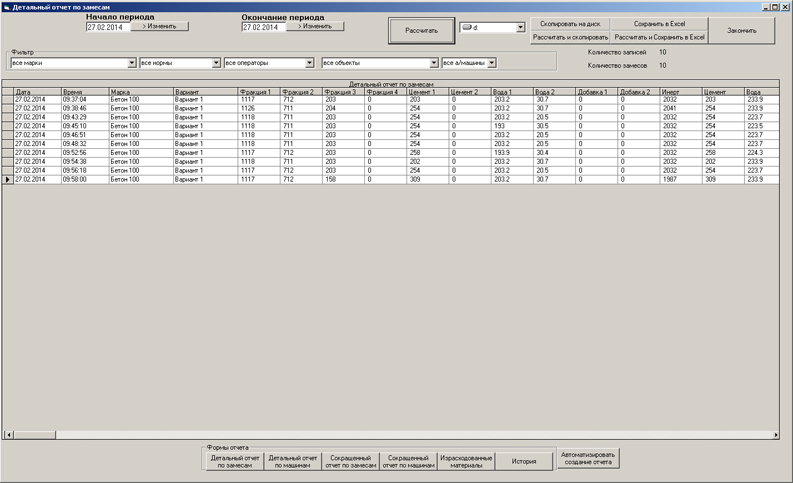Click 'Скопировать на диск' button
Image resolution: width=793 pixels, height=483 pixels.
[569, 23]
